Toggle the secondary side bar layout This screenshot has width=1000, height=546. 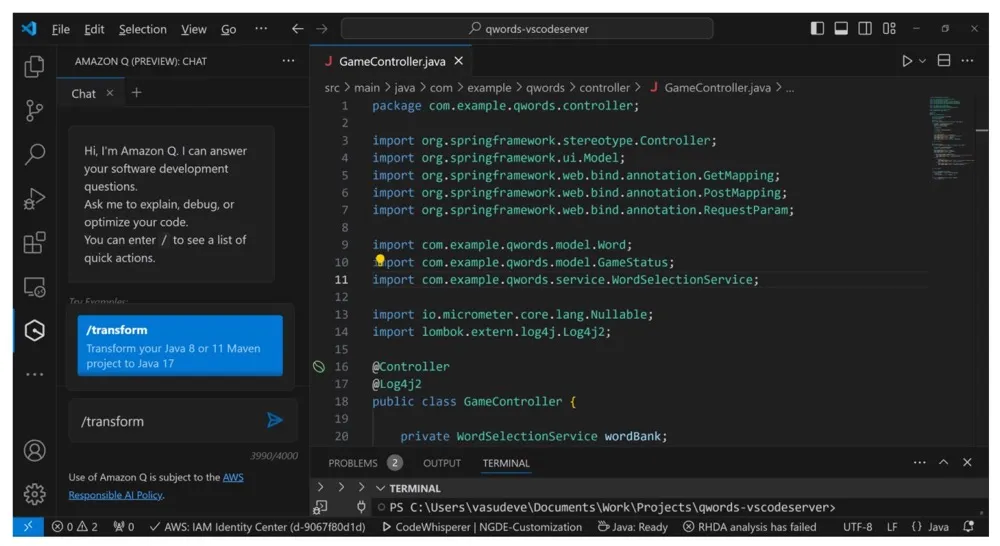pos(865,29)
